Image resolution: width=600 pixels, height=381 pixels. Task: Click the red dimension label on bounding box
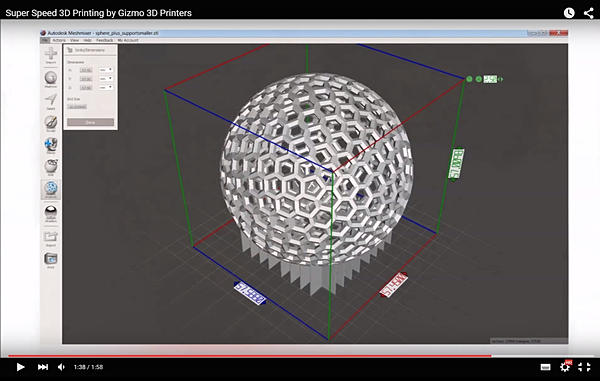393,285
